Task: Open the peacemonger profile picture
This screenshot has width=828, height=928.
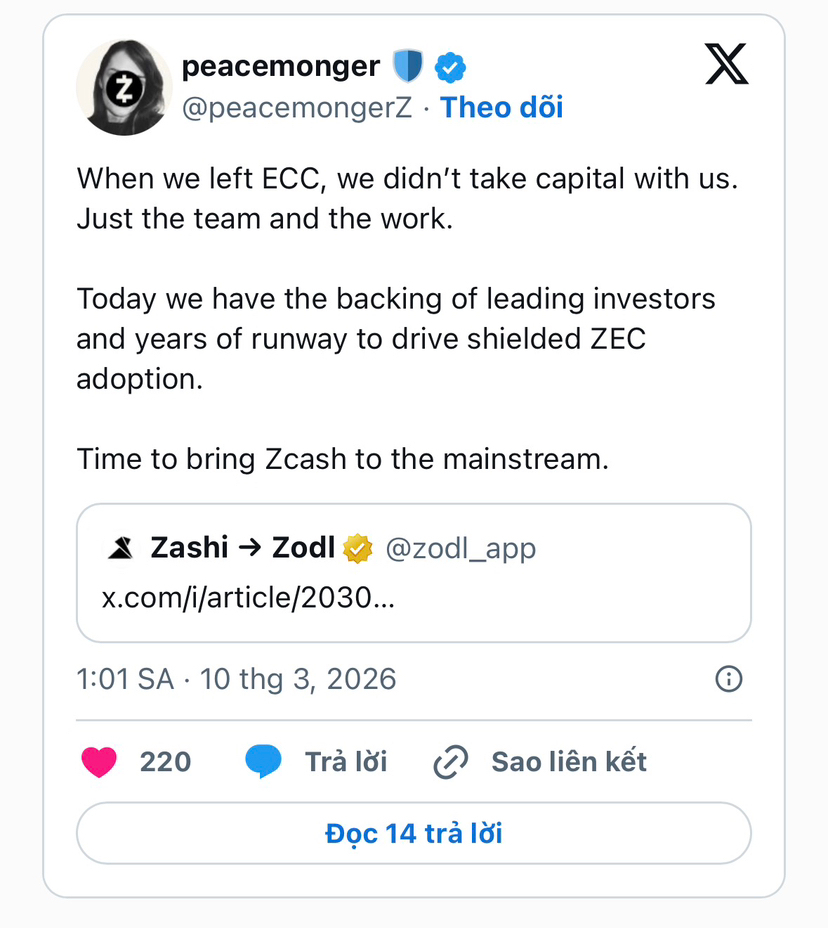Action: click(124, 88)
